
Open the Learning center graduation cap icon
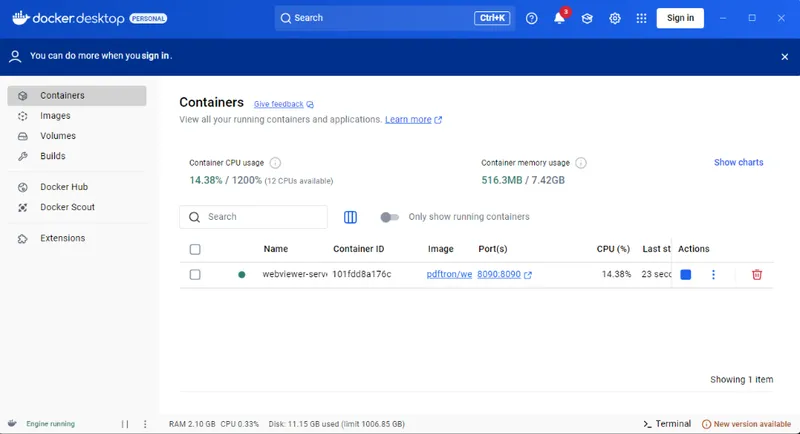coord(587,18)
